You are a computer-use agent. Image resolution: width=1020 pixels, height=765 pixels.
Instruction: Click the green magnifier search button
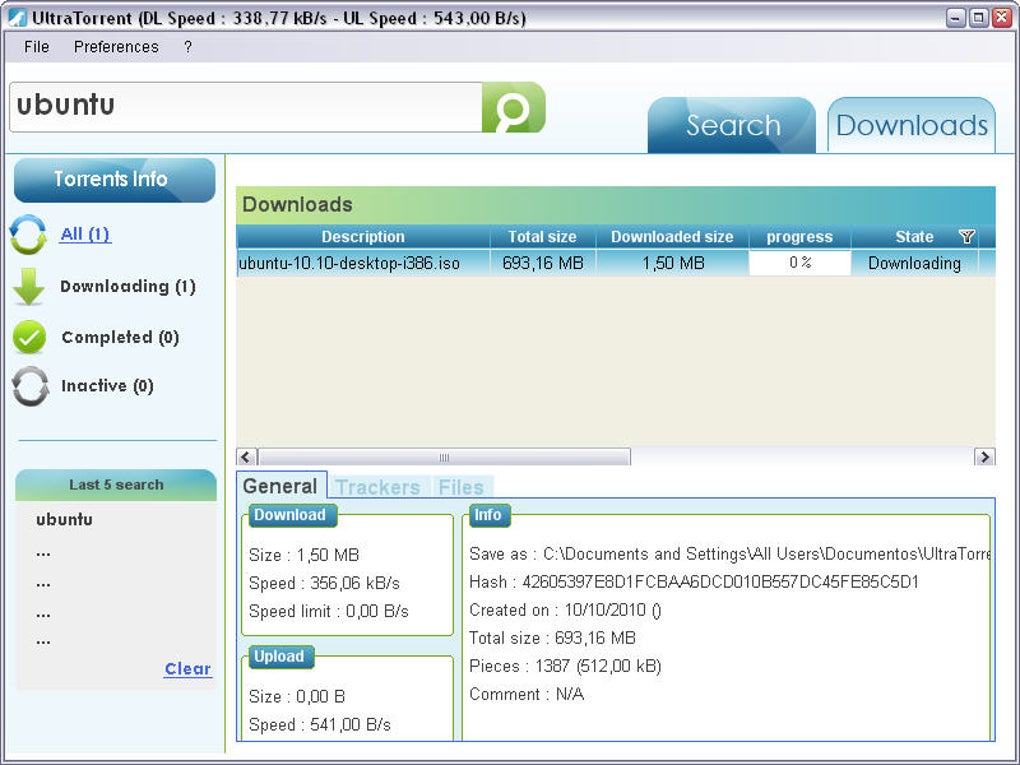[513, 108]
